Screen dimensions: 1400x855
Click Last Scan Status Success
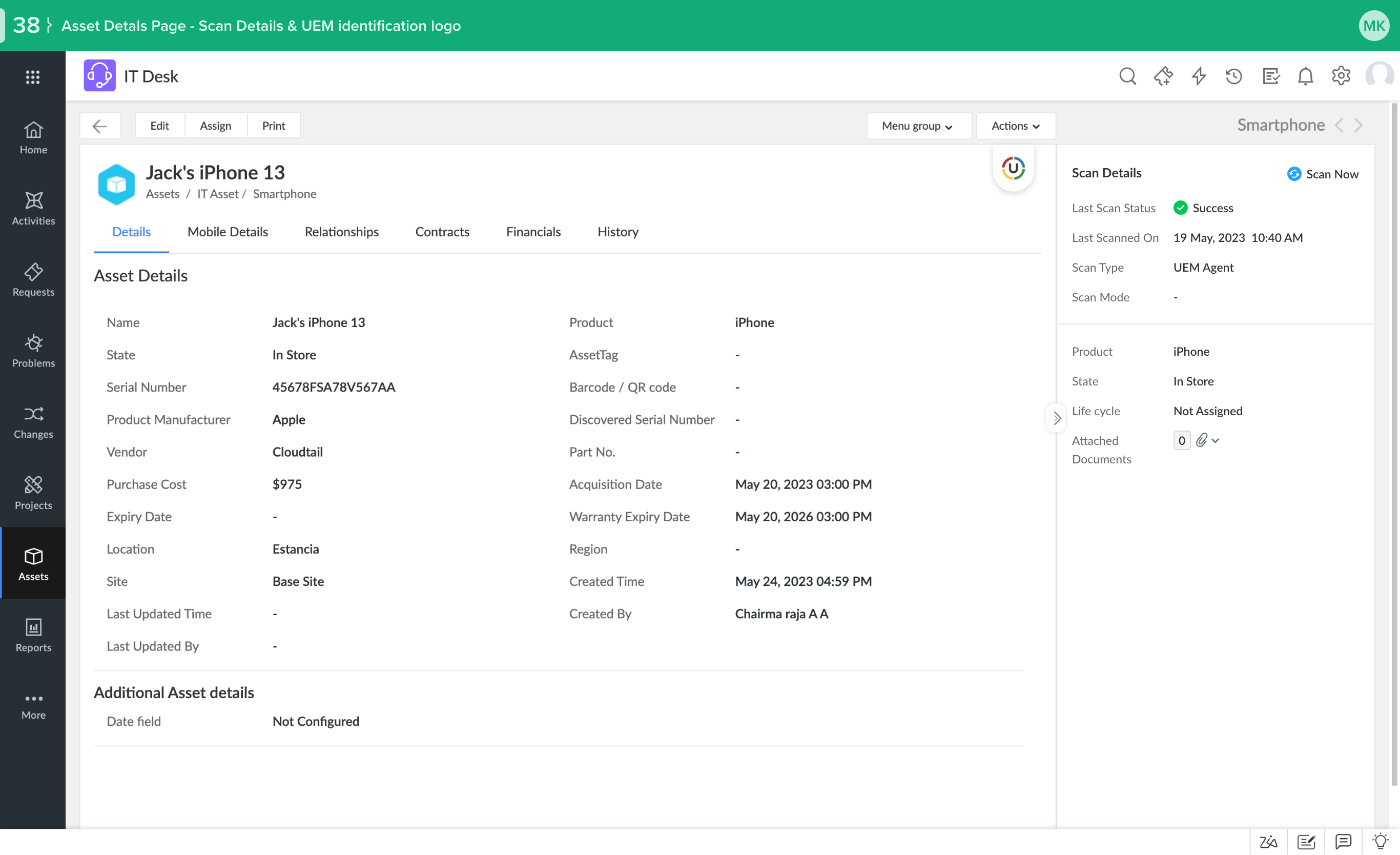1203,208
